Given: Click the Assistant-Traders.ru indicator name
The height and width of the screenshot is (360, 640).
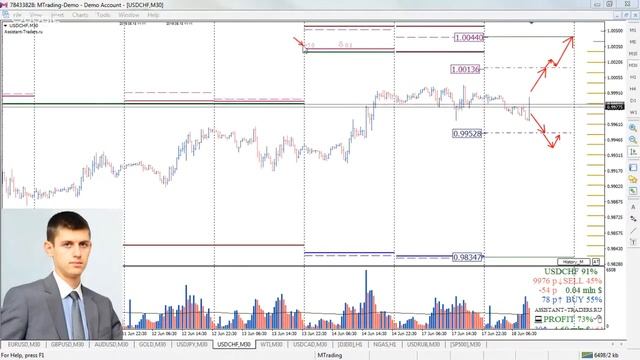Looking at the screenshot, I should click(23, 31).
